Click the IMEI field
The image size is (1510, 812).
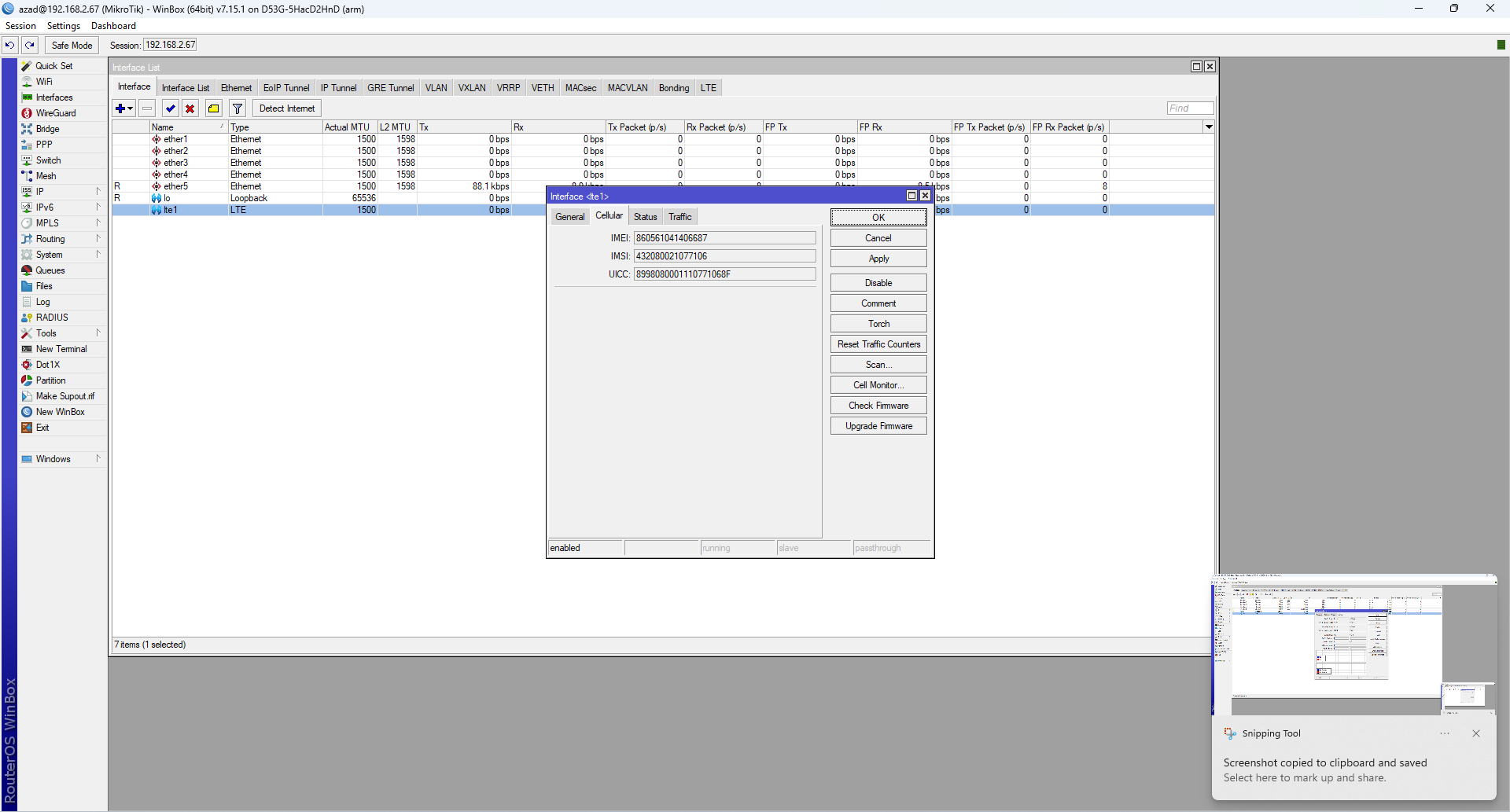click(724, 238)
